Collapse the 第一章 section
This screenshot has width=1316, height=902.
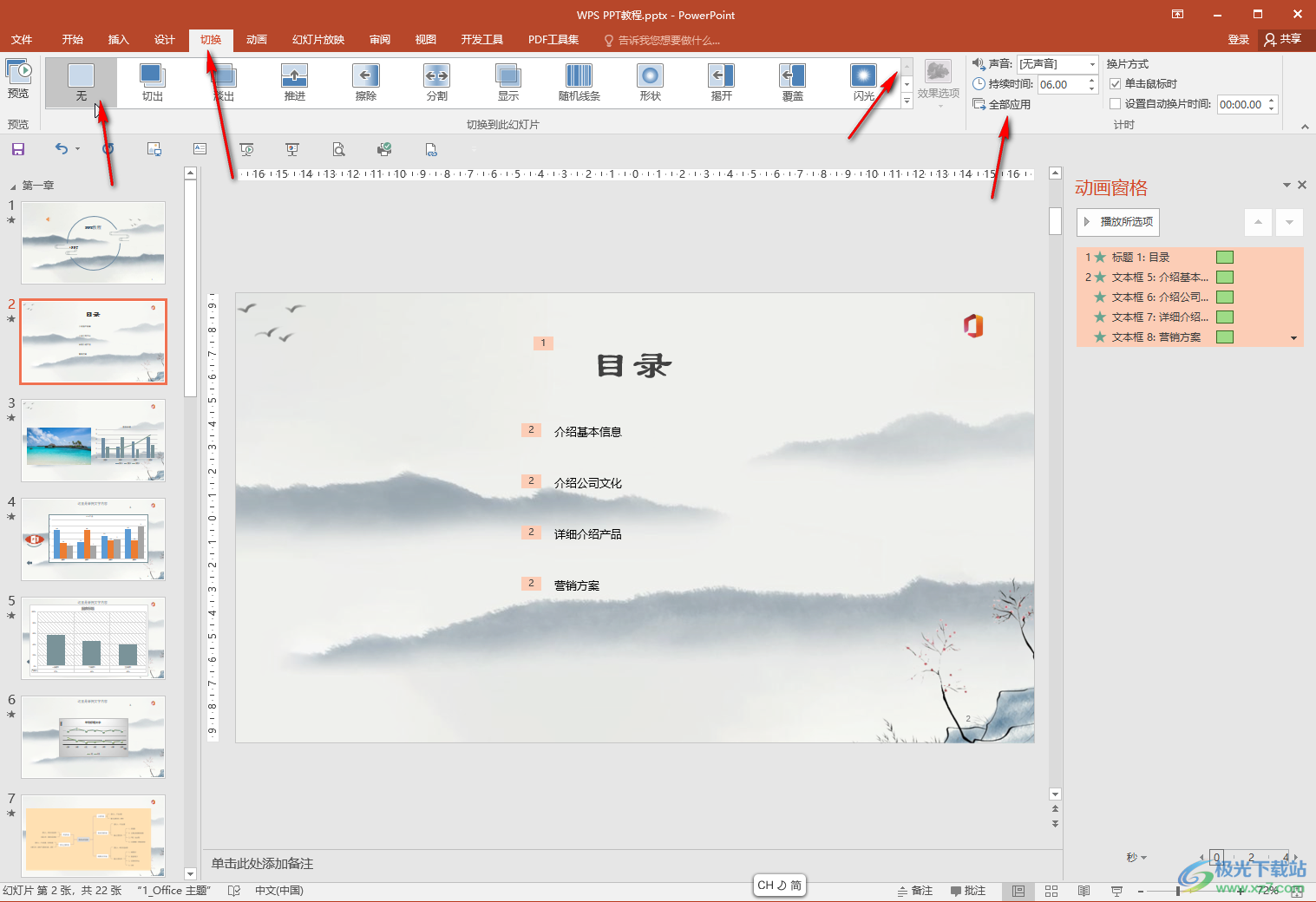13,186
